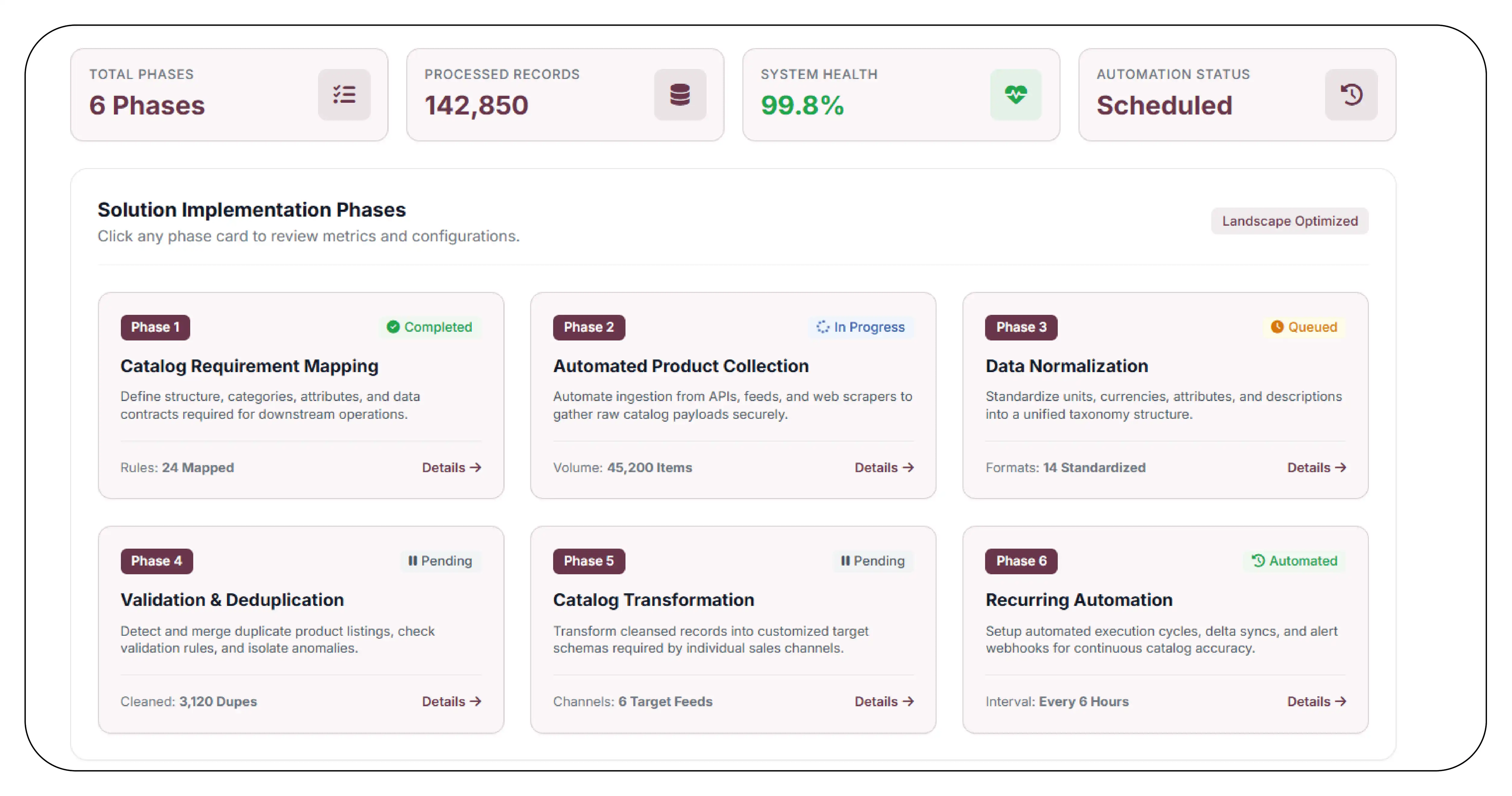This screenshot has width=1512, height=796.
Task: Click the Processed Records database icon
Action: coord(680,94)
